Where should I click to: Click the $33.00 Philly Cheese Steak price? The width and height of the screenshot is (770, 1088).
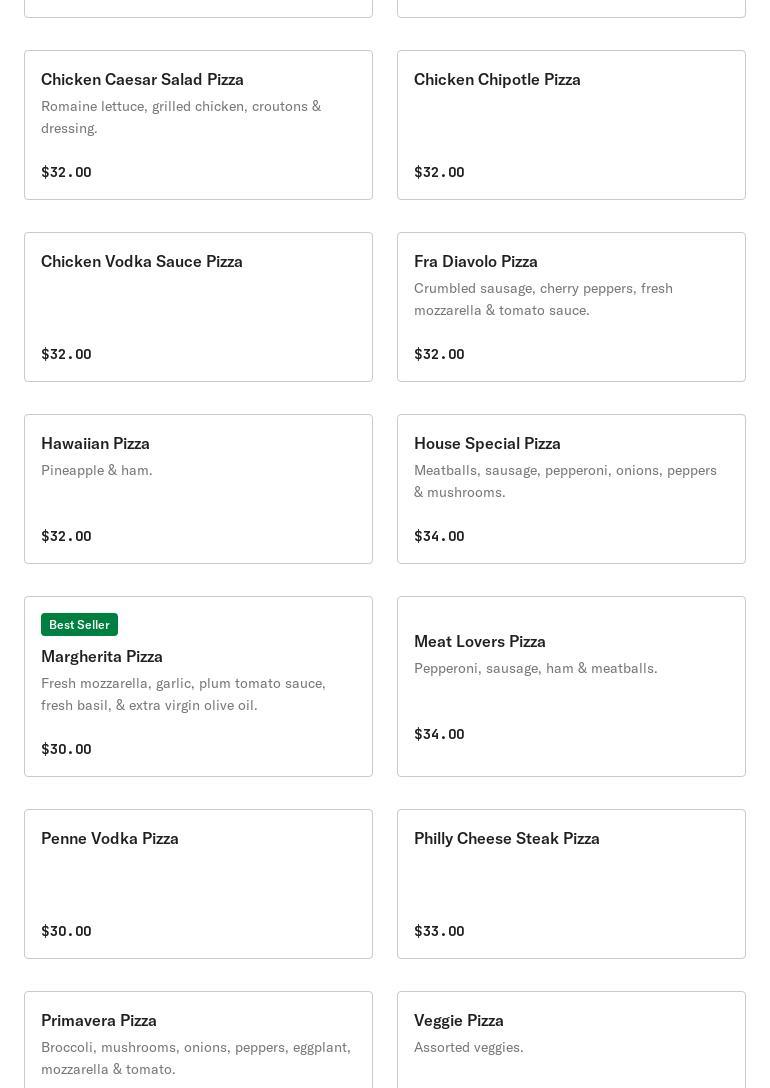tap(439, 931)
